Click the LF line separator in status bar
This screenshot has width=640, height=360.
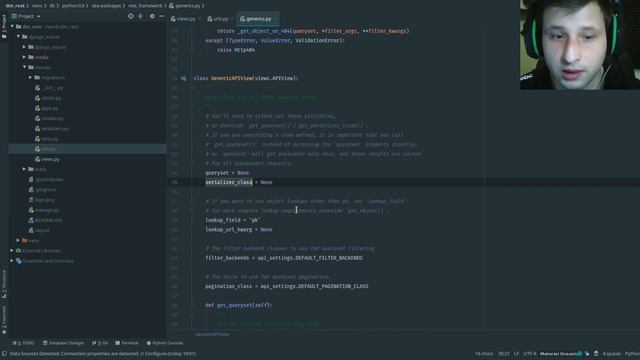(x=516, y=354)
